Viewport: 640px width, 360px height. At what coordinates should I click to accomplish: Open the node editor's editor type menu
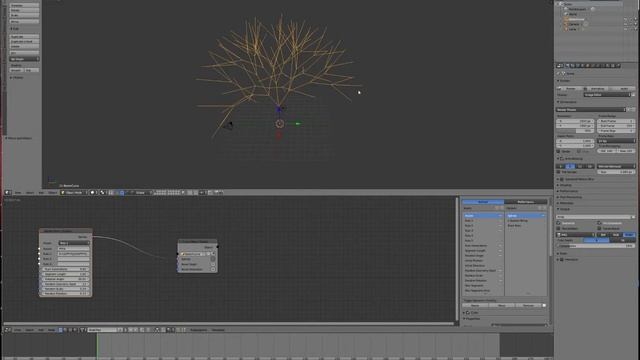click(8, 330)
